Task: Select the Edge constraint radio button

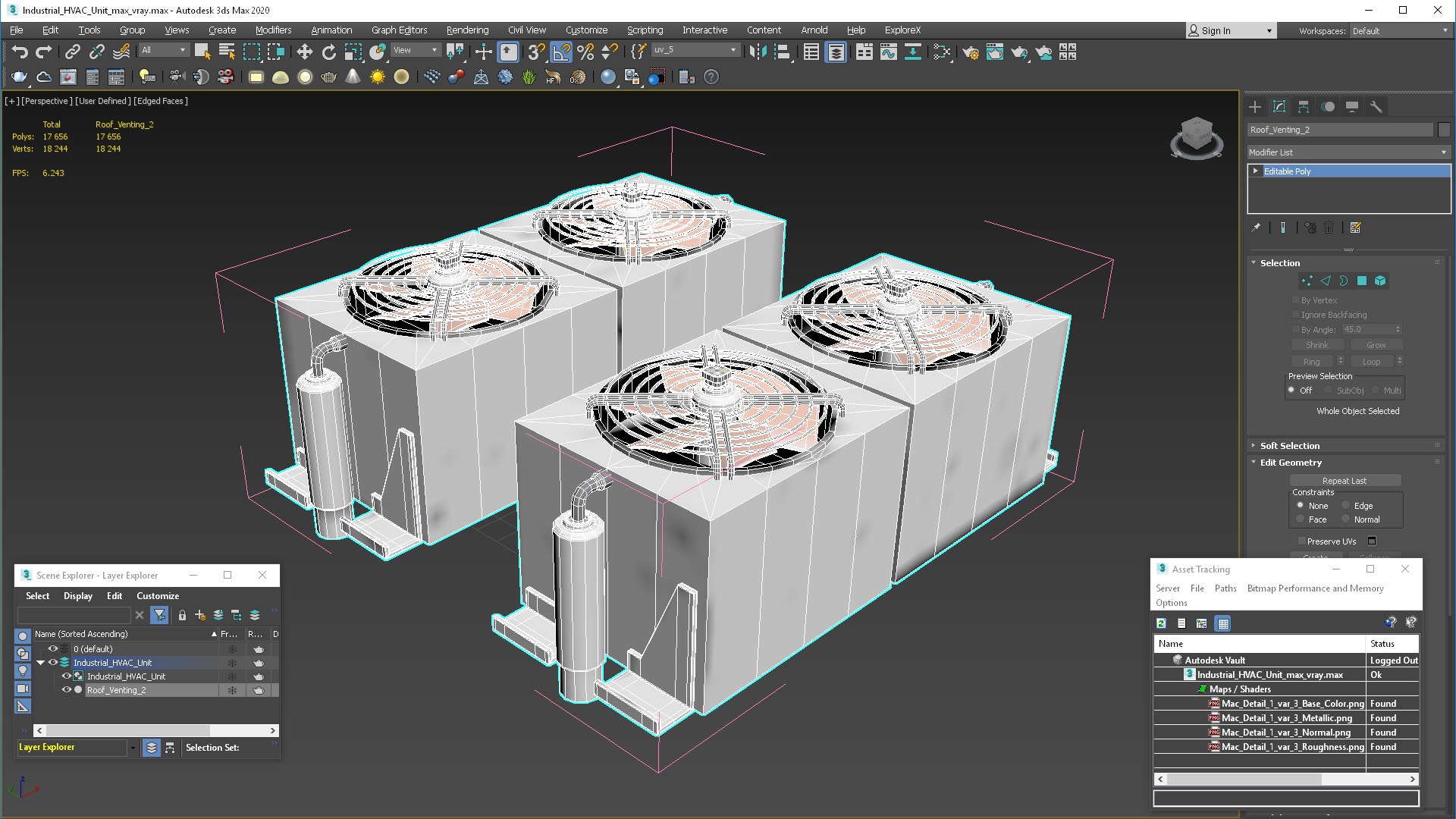Action: (1346, 506)
